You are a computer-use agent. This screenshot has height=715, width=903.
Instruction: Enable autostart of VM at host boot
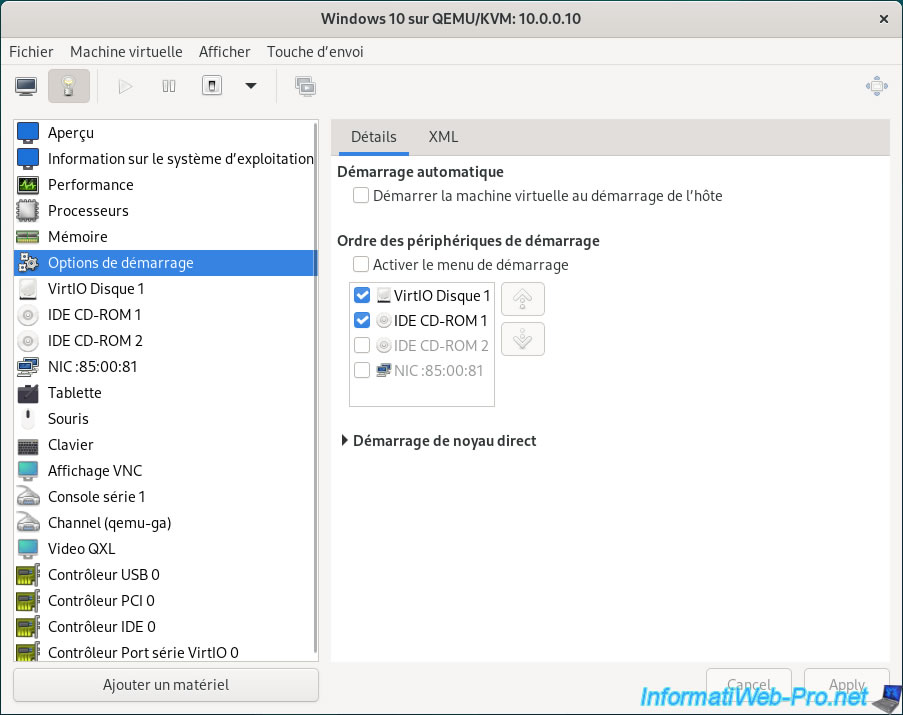pyautogui.click(x=361, y=196)
